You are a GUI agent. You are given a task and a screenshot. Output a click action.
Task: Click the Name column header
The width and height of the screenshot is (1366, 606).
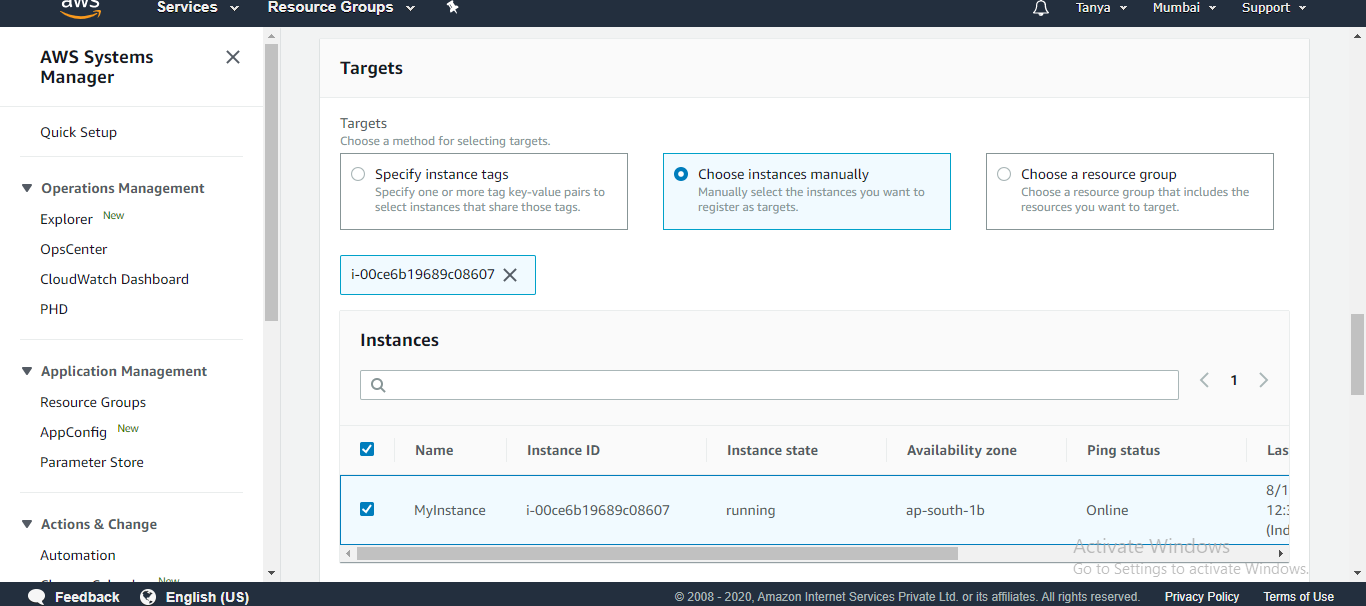[x=434, y=450]
